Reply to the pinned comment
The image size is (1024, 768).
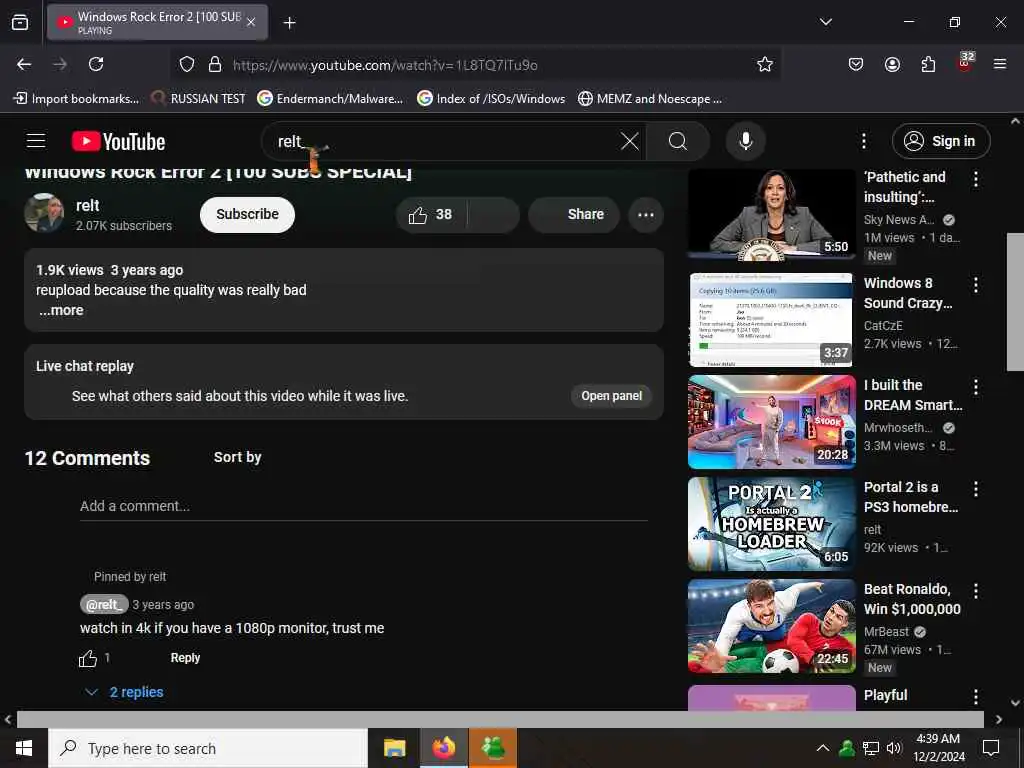pyautogui.click(x=185, y=658)
